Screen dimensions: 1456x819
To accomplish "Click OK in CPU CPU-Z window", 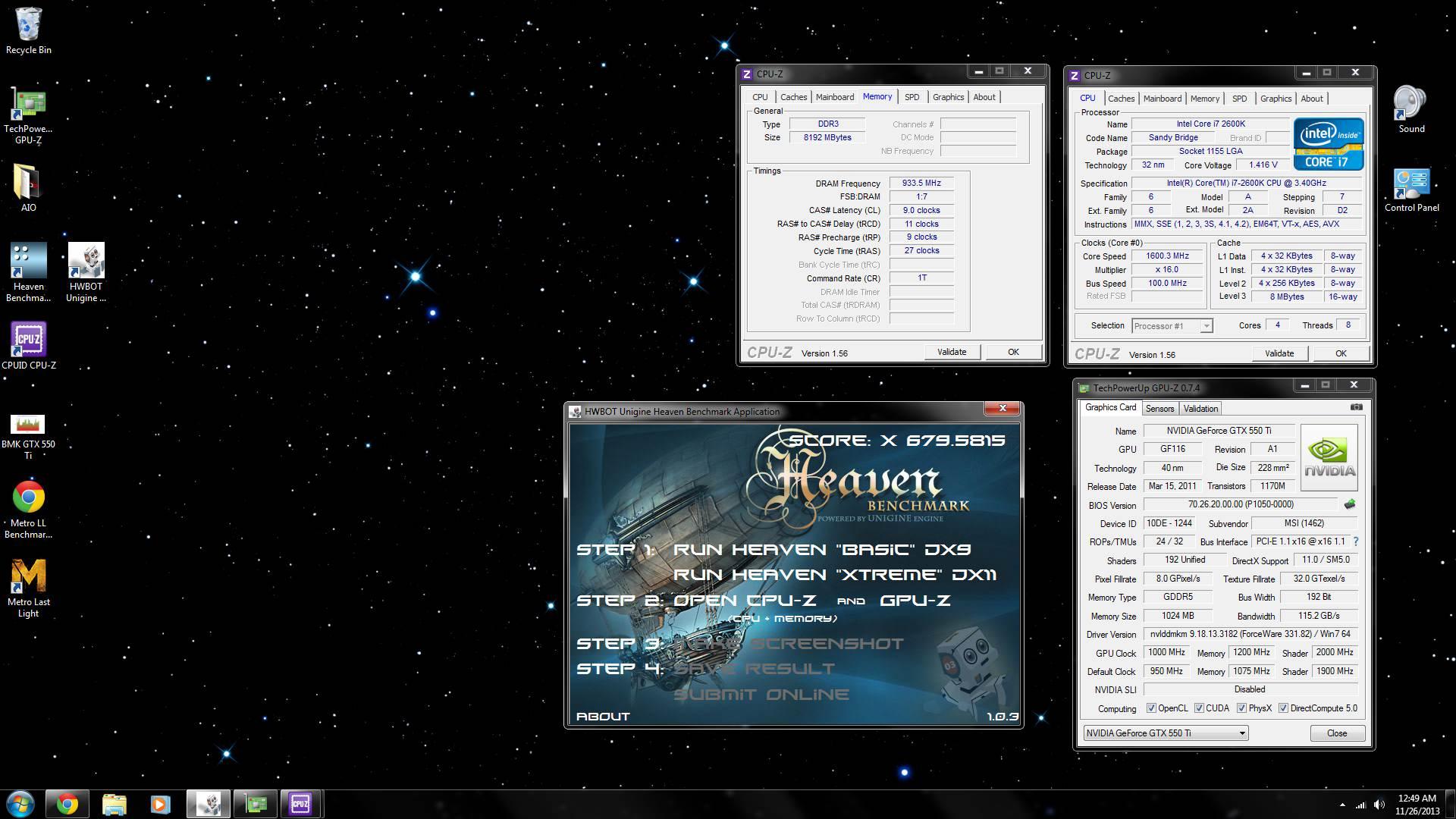I will coord(1341,353).
